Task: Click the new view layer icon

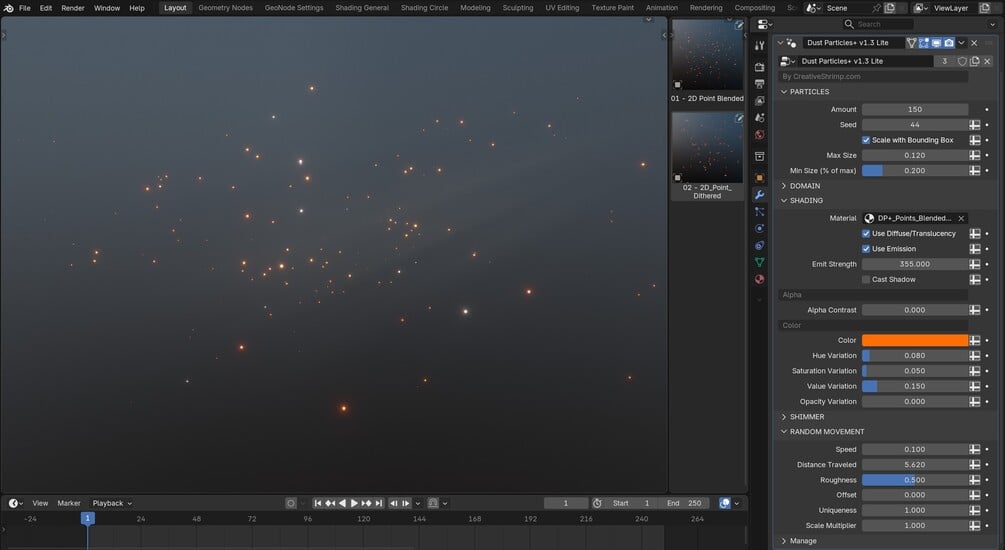Action: (985, 8)
